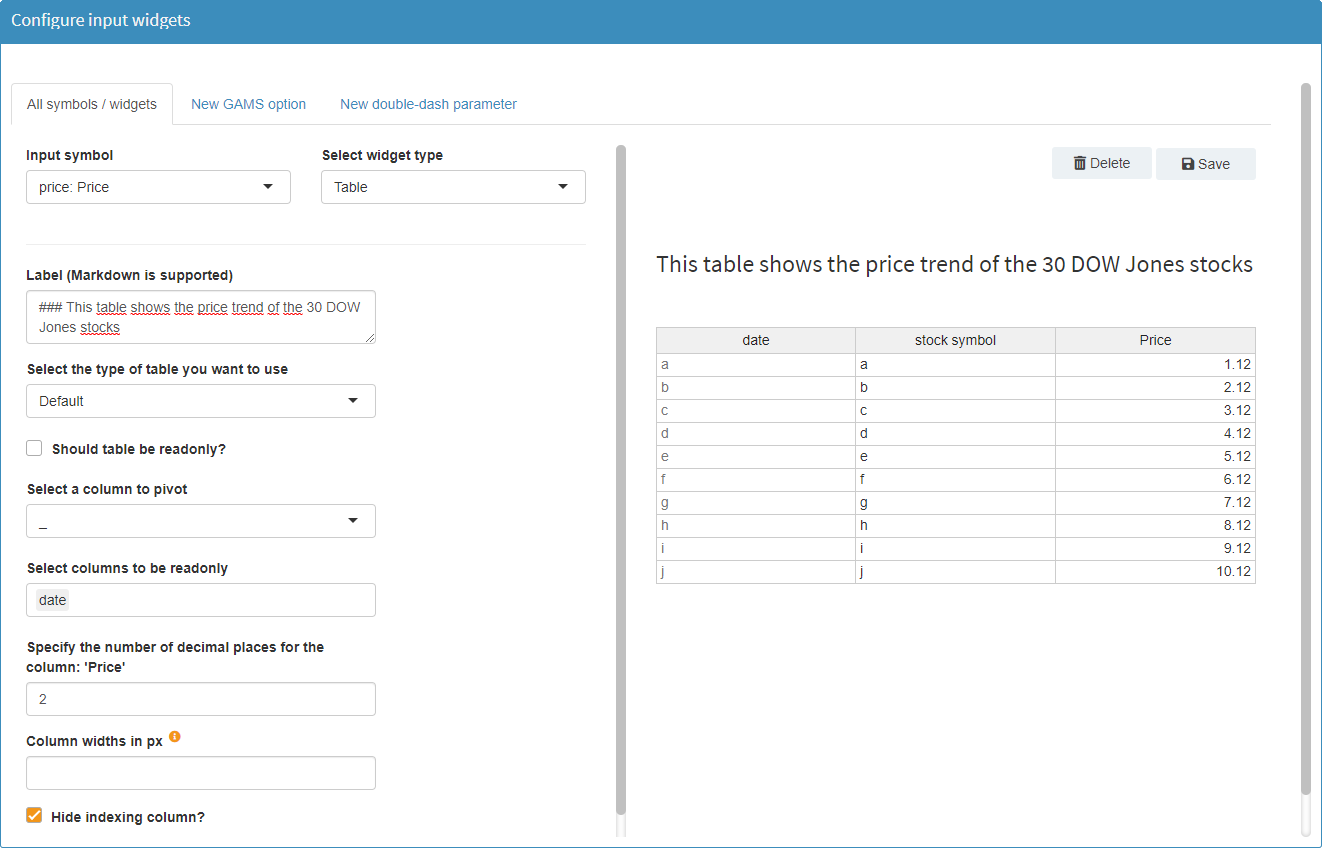
Task: Click the empty 'Column widths in px' field
Action: coord(200,772)
